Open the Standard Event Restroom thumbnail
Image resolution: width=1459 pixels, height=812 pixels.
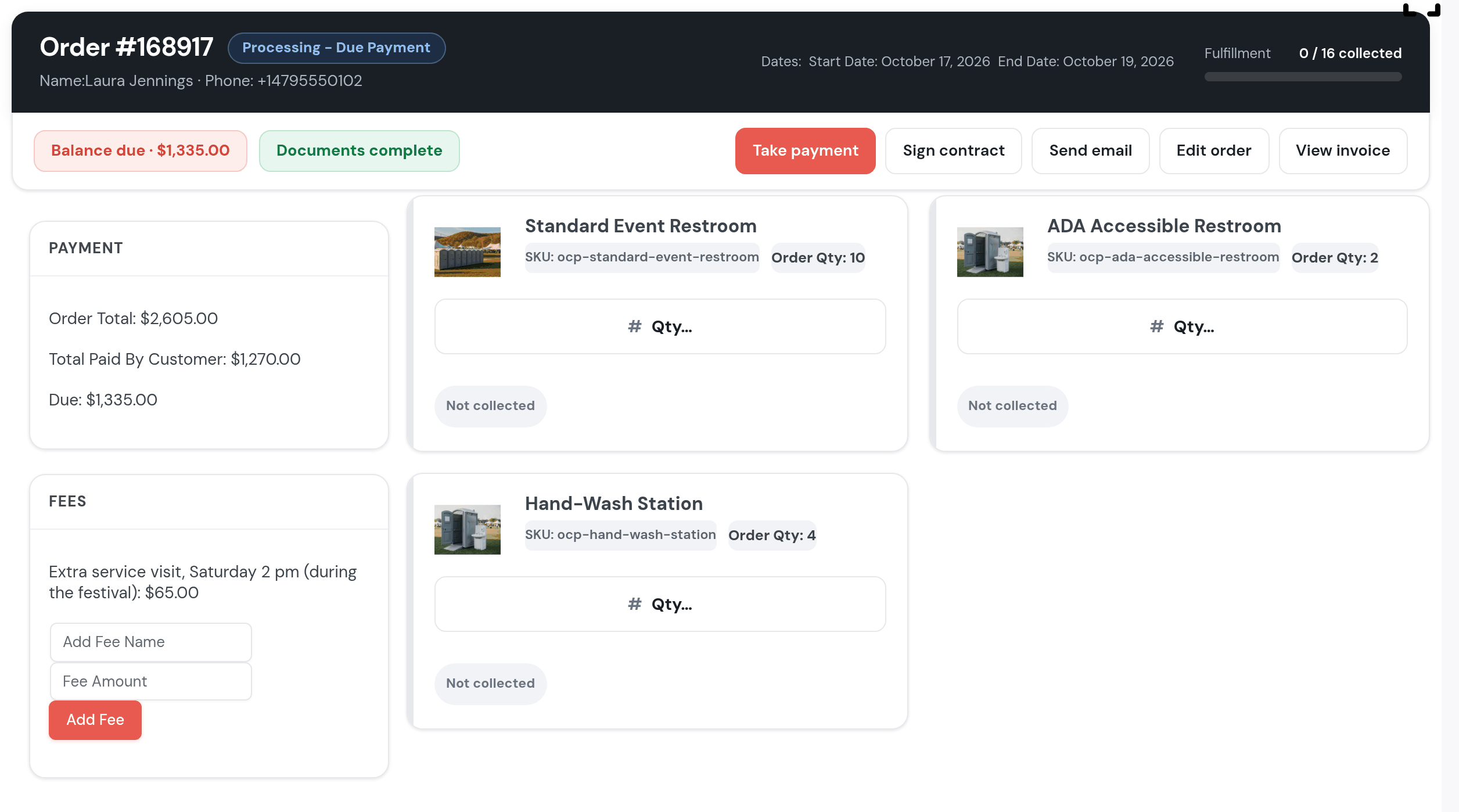[468, 252]
